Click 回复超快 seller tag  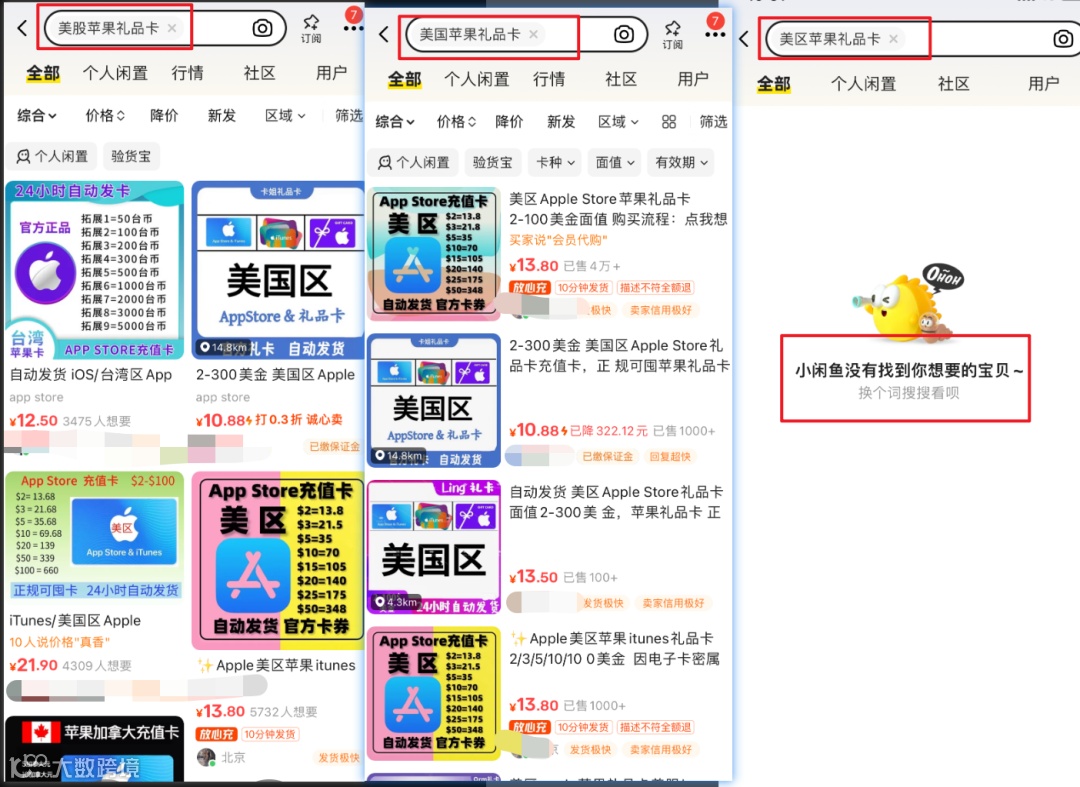point(670,457)
